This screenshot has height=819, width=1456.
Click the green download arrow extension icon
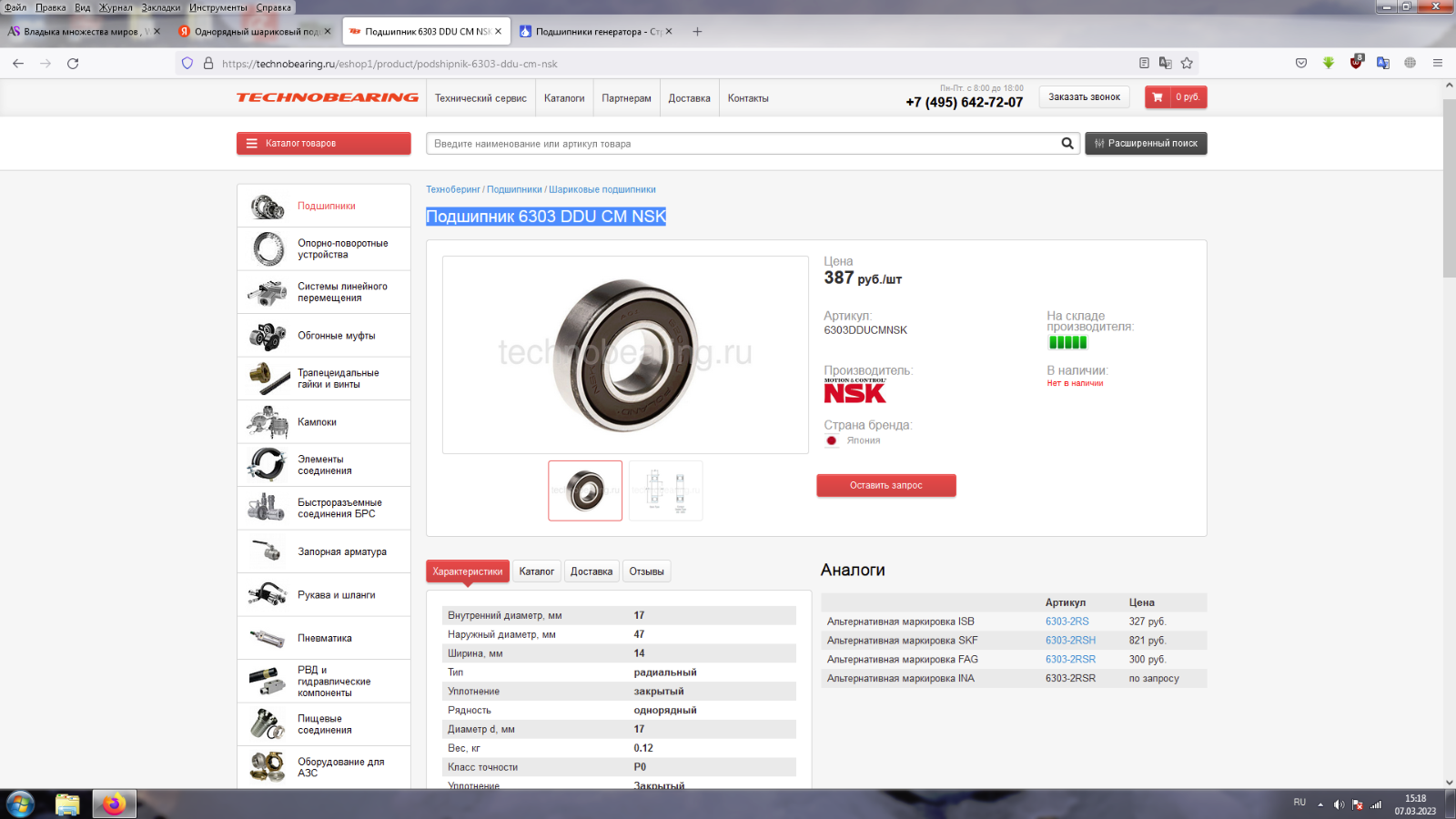(x=1329, y=64)
